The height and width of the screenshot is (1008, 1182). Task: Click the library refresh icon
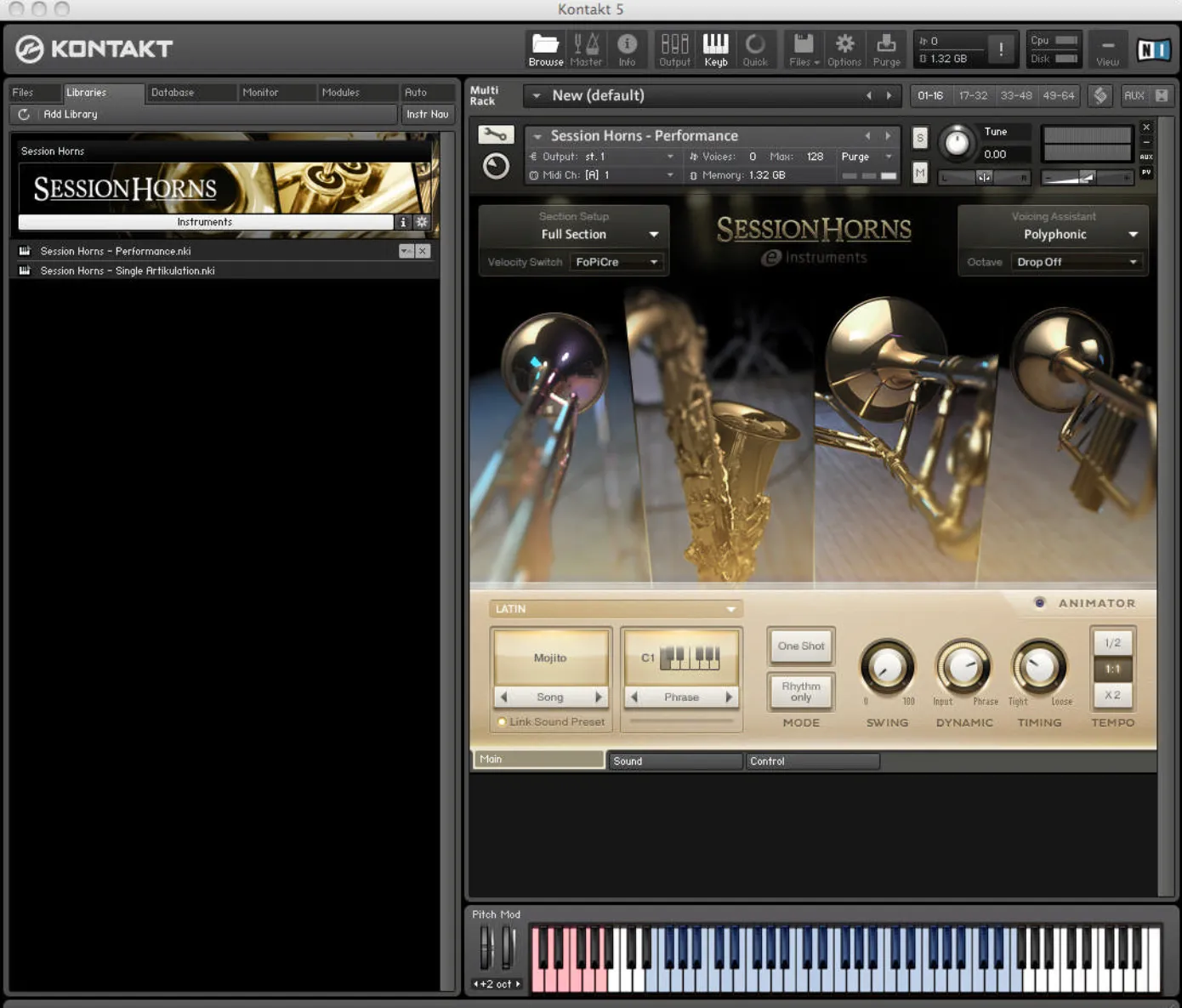[x=24, y=114]
